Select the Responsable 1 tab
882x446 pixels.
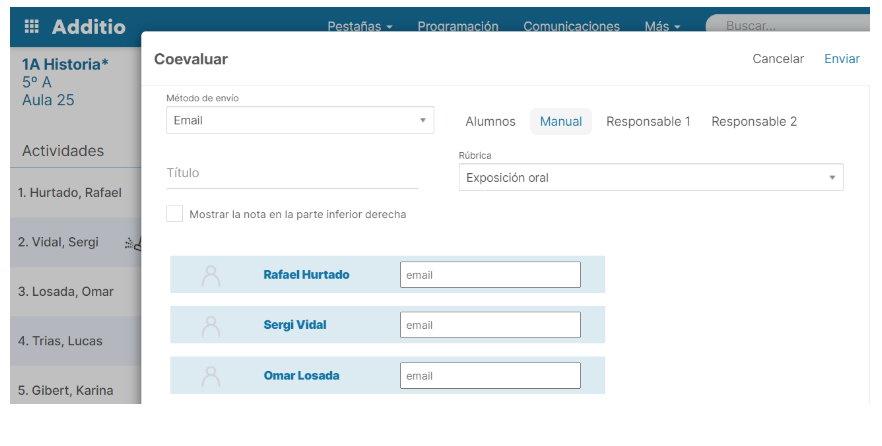[x=648, y=122]
